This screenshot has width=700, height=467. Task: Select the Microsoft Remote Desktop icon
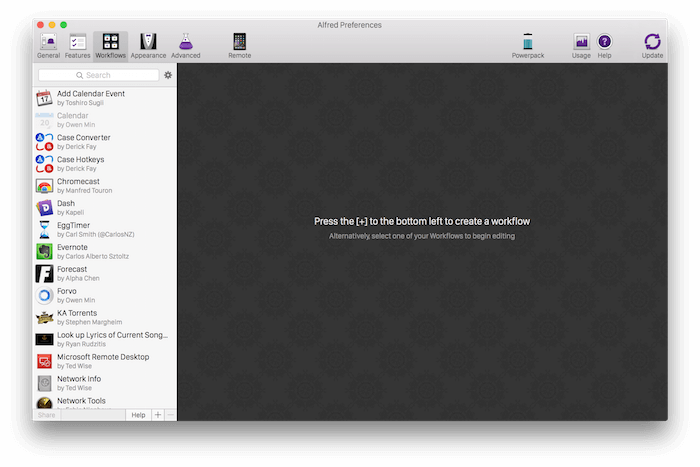(44, 361)
